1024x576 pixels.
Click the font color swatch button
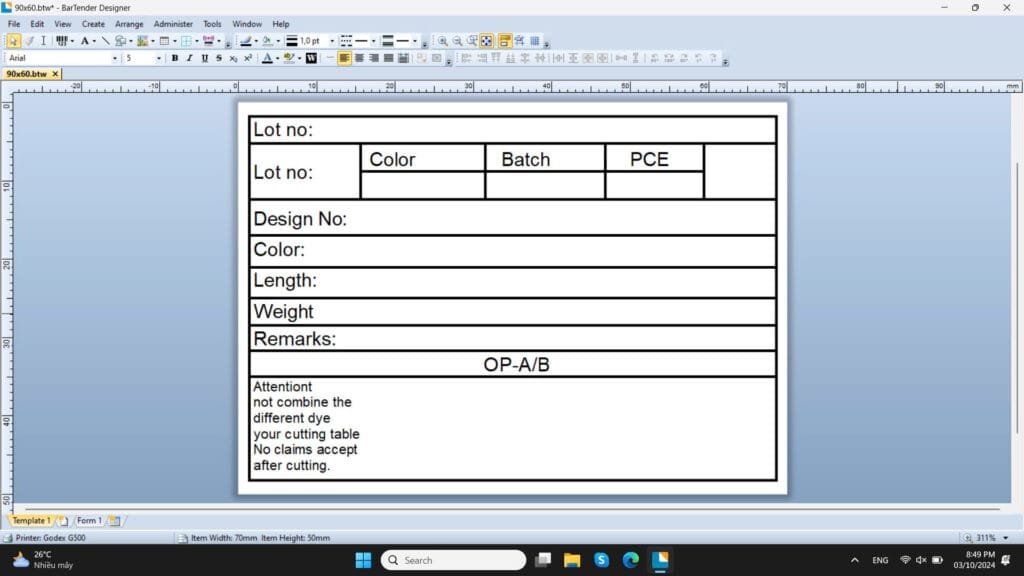[266, 58]
